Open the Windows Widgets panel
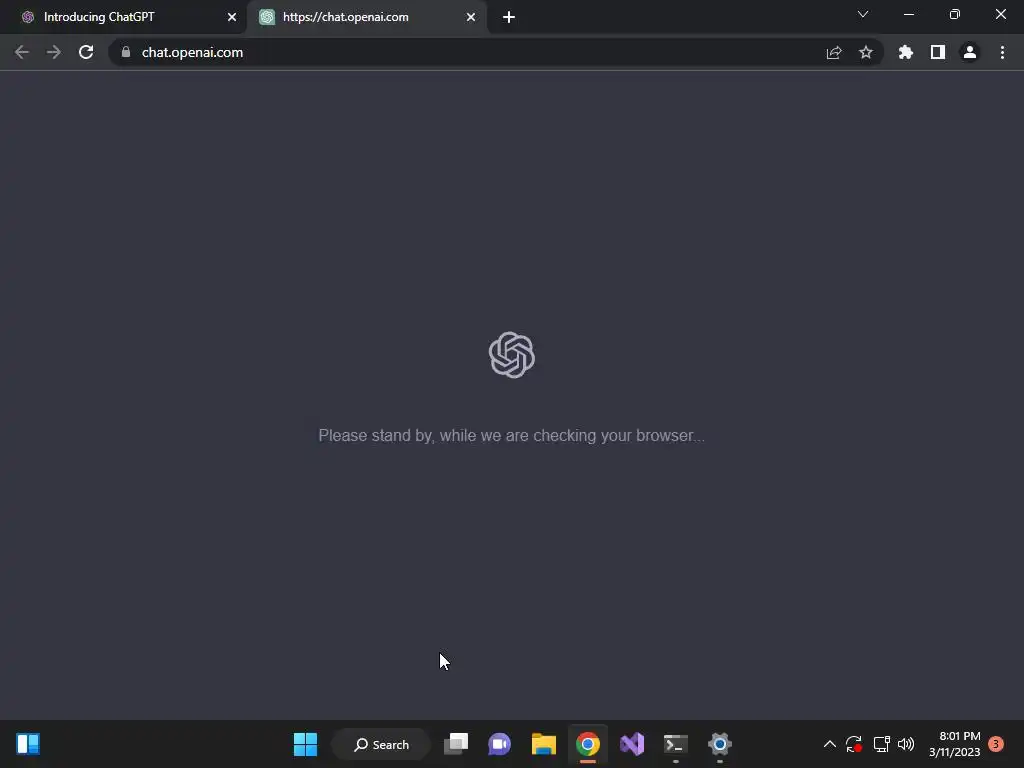 pos(28,744)
